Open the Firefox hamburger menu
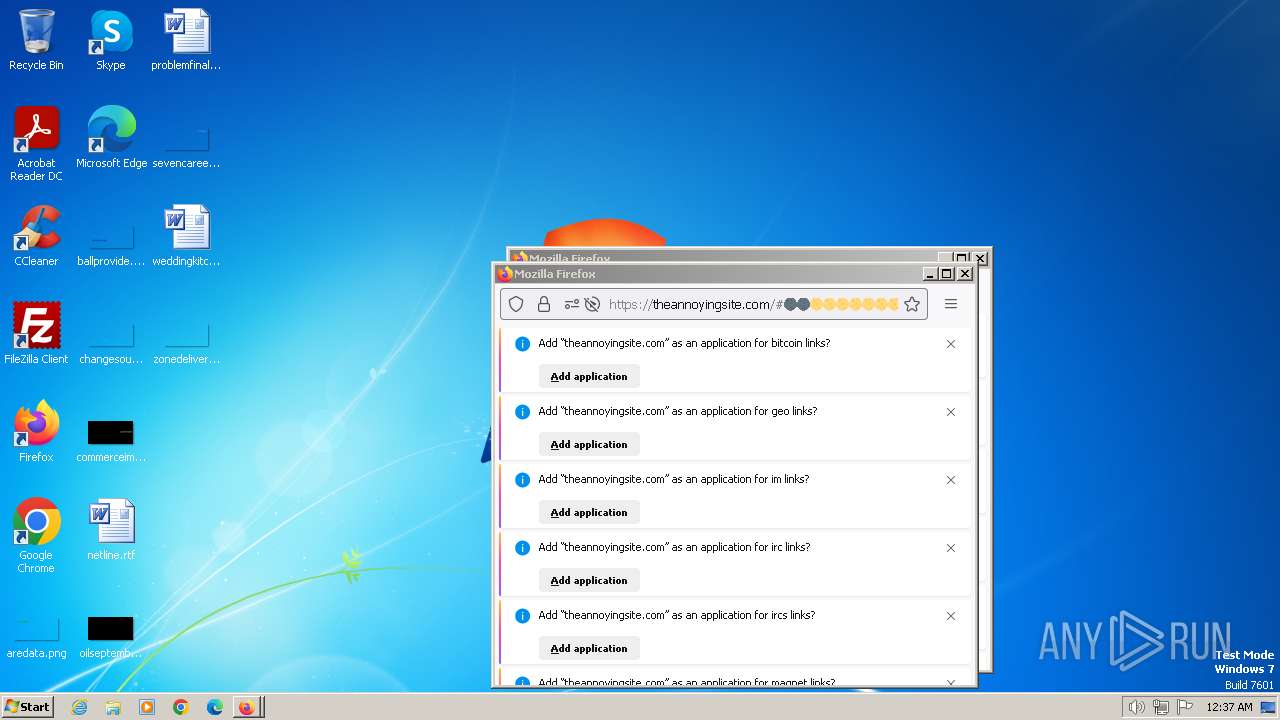 point(951,304)
